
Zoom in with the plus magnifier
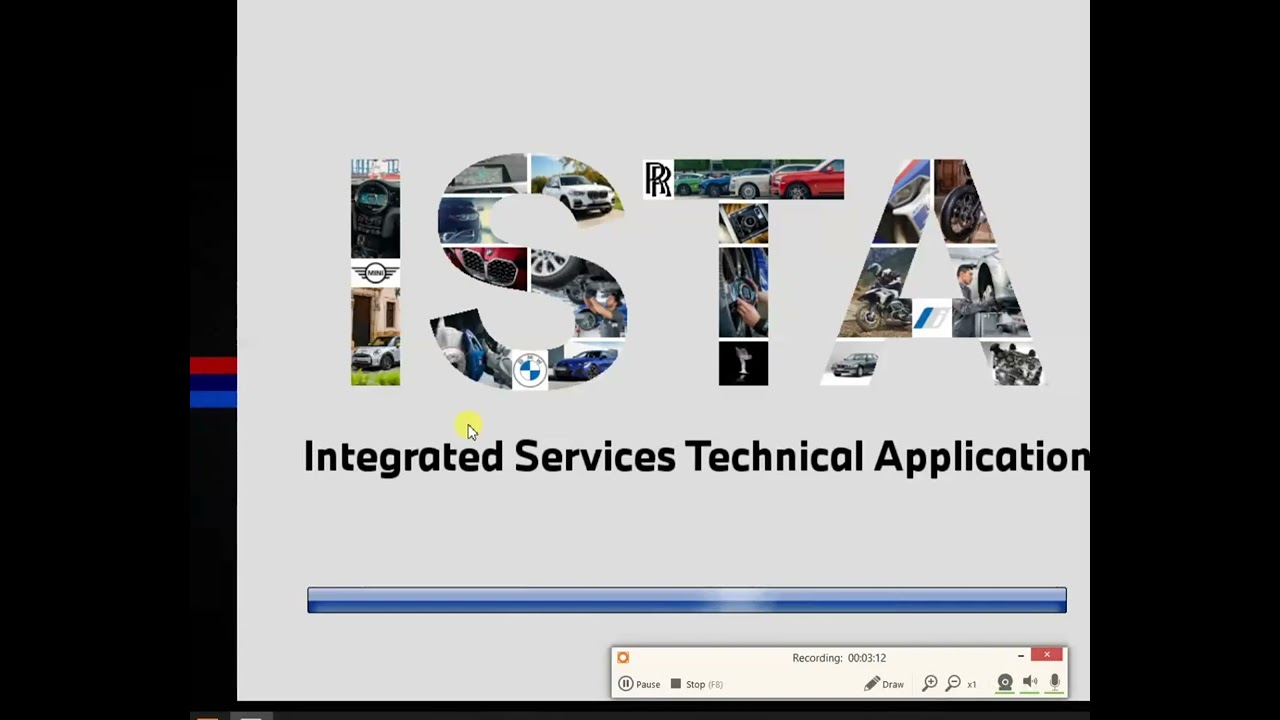click(930, 683)
